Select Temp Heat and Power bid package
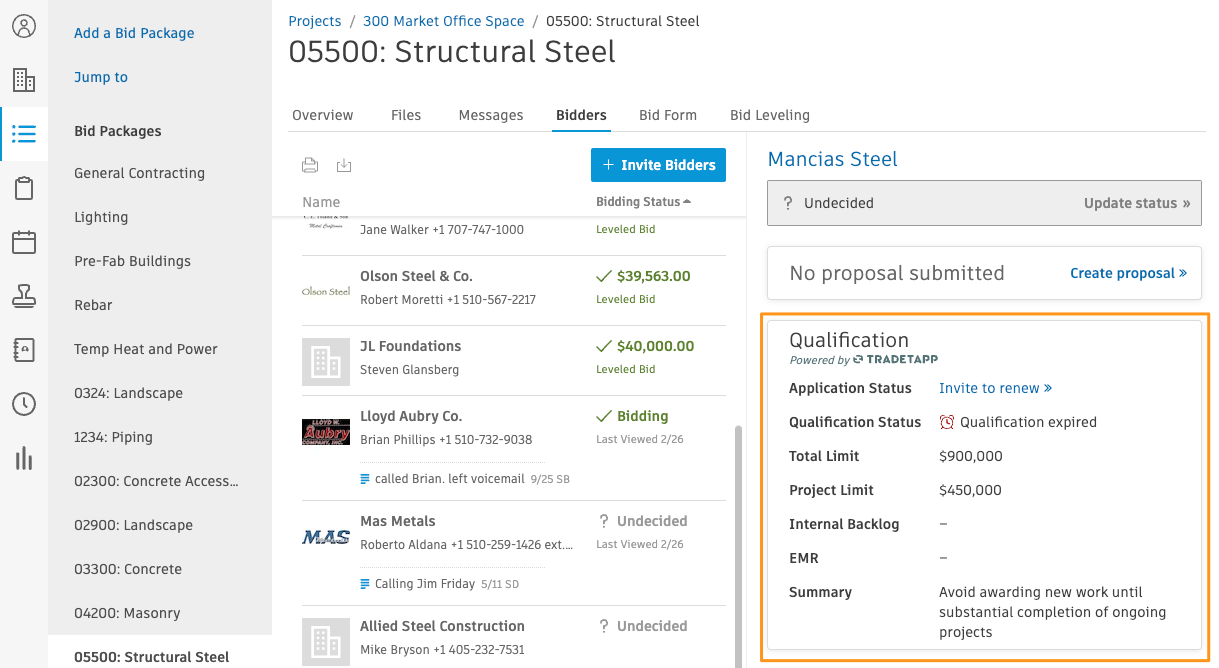 146,349
